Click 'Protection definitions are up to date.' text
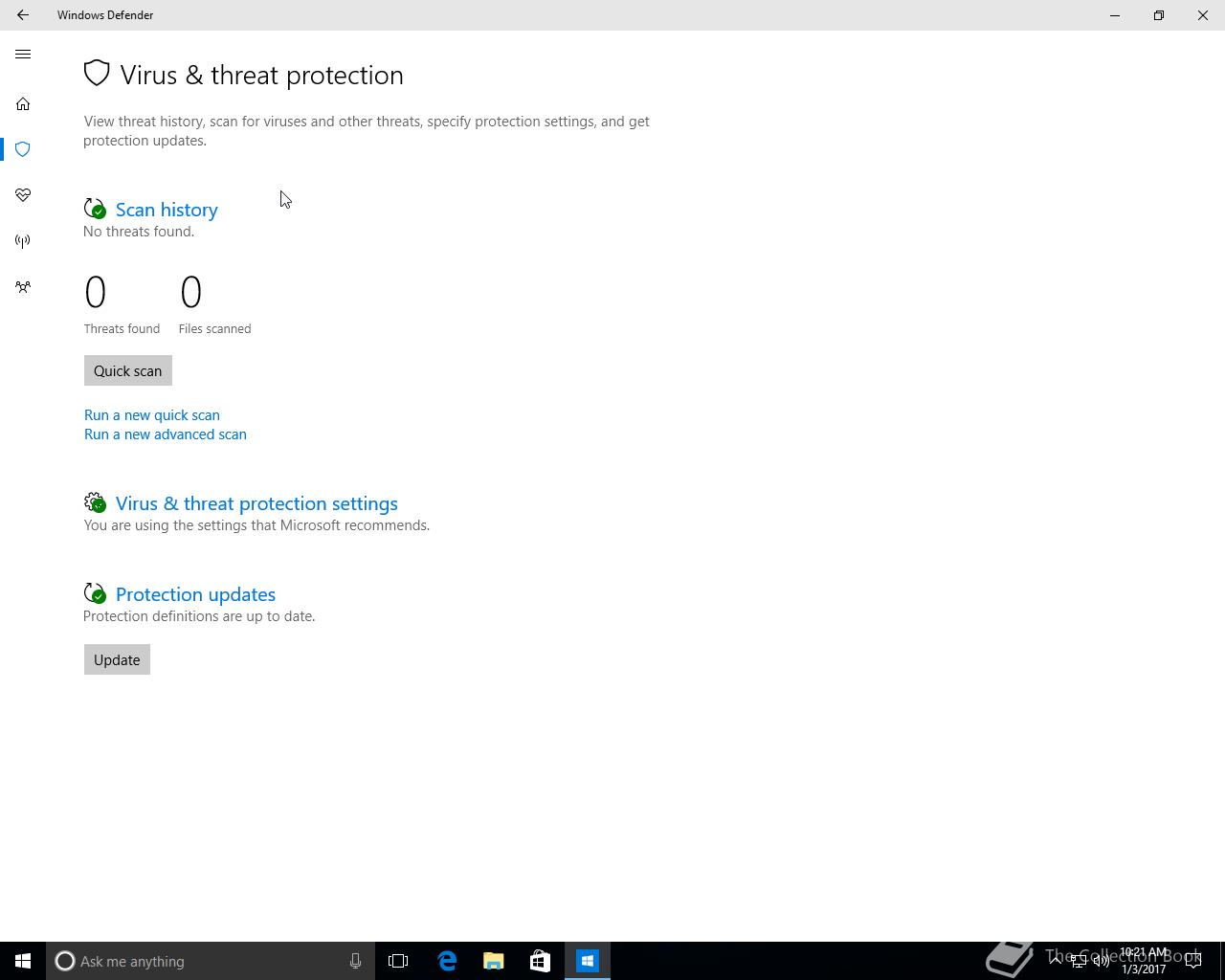 199,616
